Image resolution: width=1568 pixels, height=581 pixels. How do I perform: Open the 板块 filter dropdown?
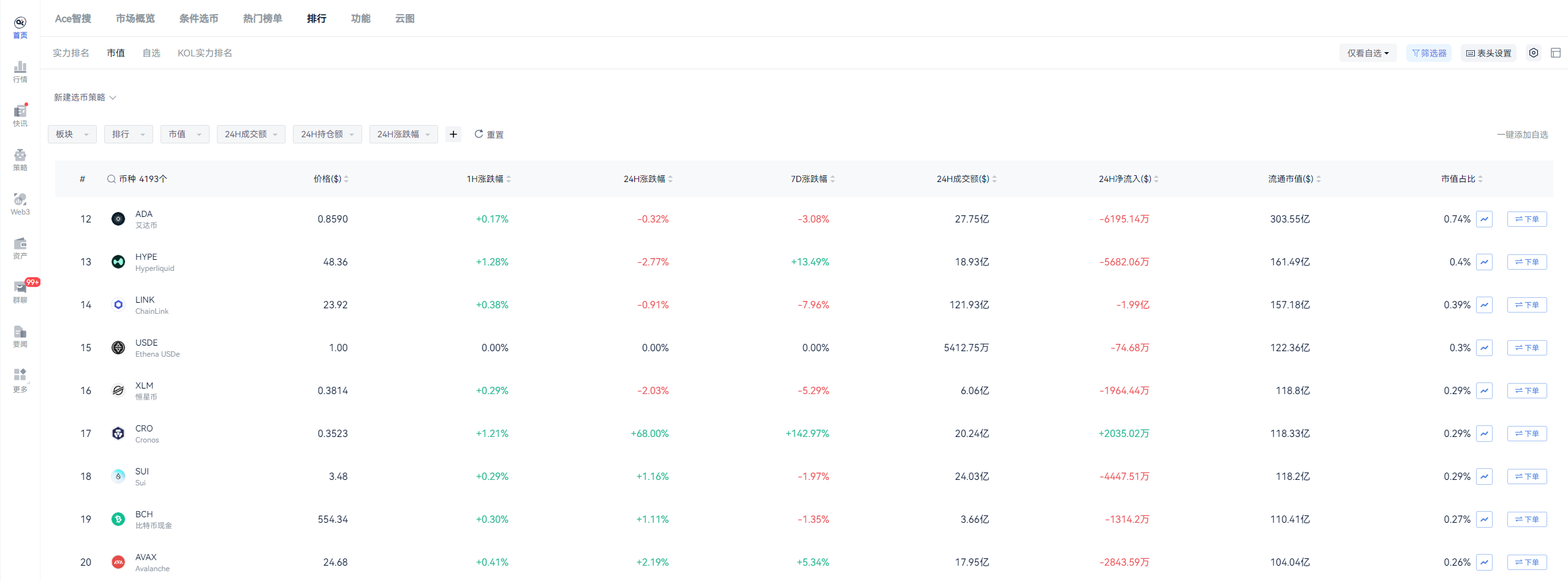[x=72, y=134]
